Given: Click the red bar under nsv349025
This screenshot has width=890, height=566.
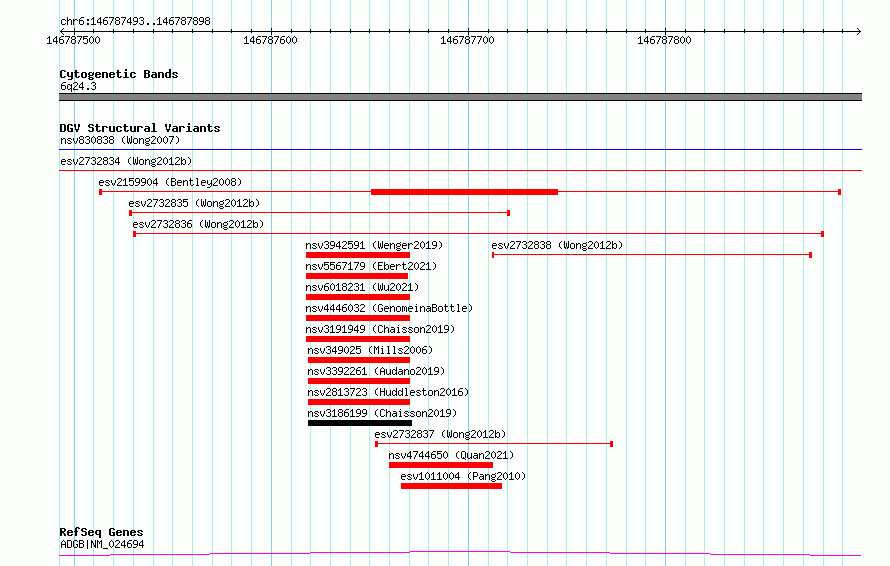Looking at the screenshot, I should click(x=359, y=360).
